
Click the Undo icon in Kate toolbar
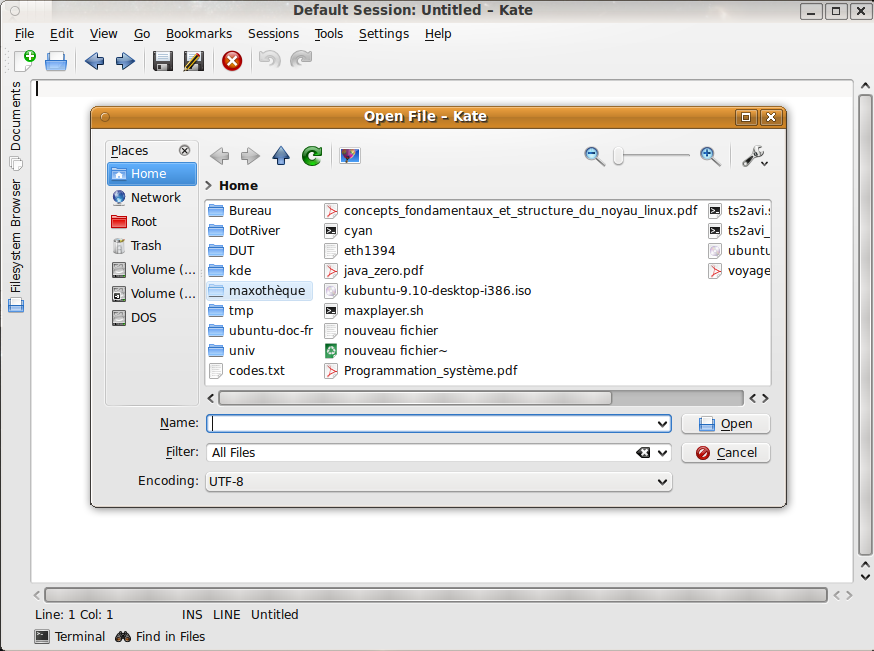pos(270,59)
